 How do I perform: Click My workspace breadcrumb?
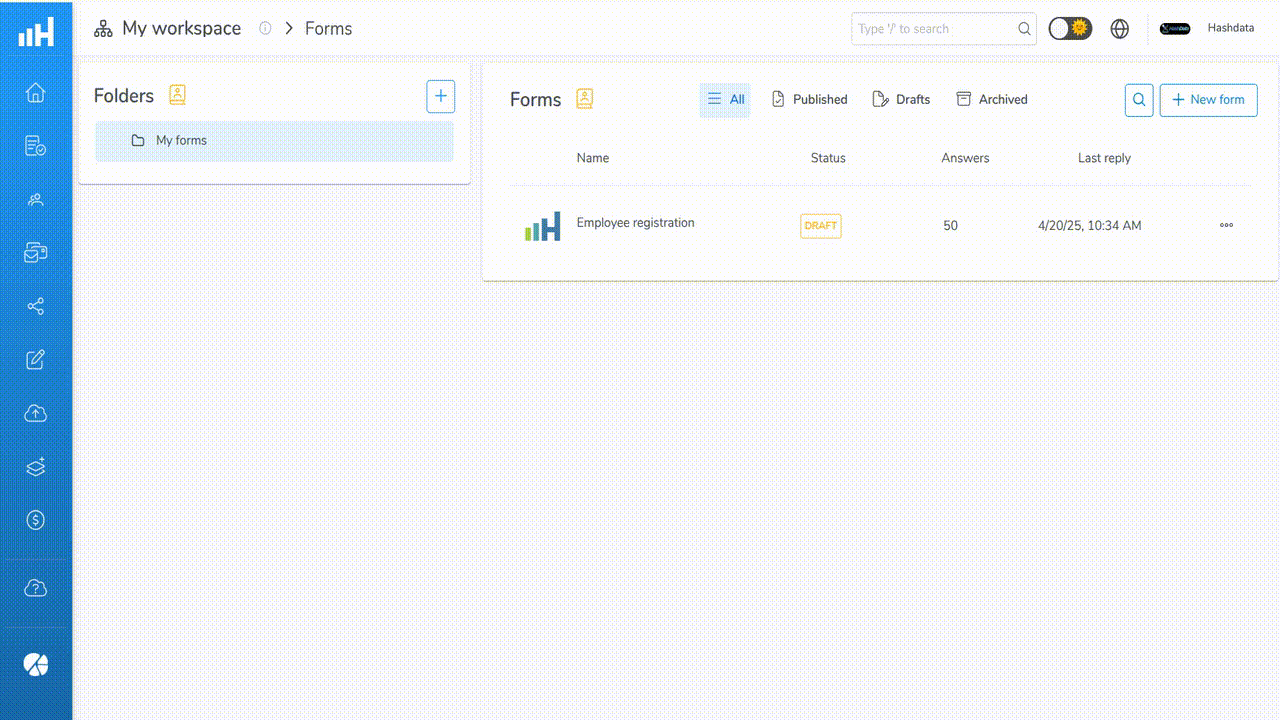(x=182, y=29)
